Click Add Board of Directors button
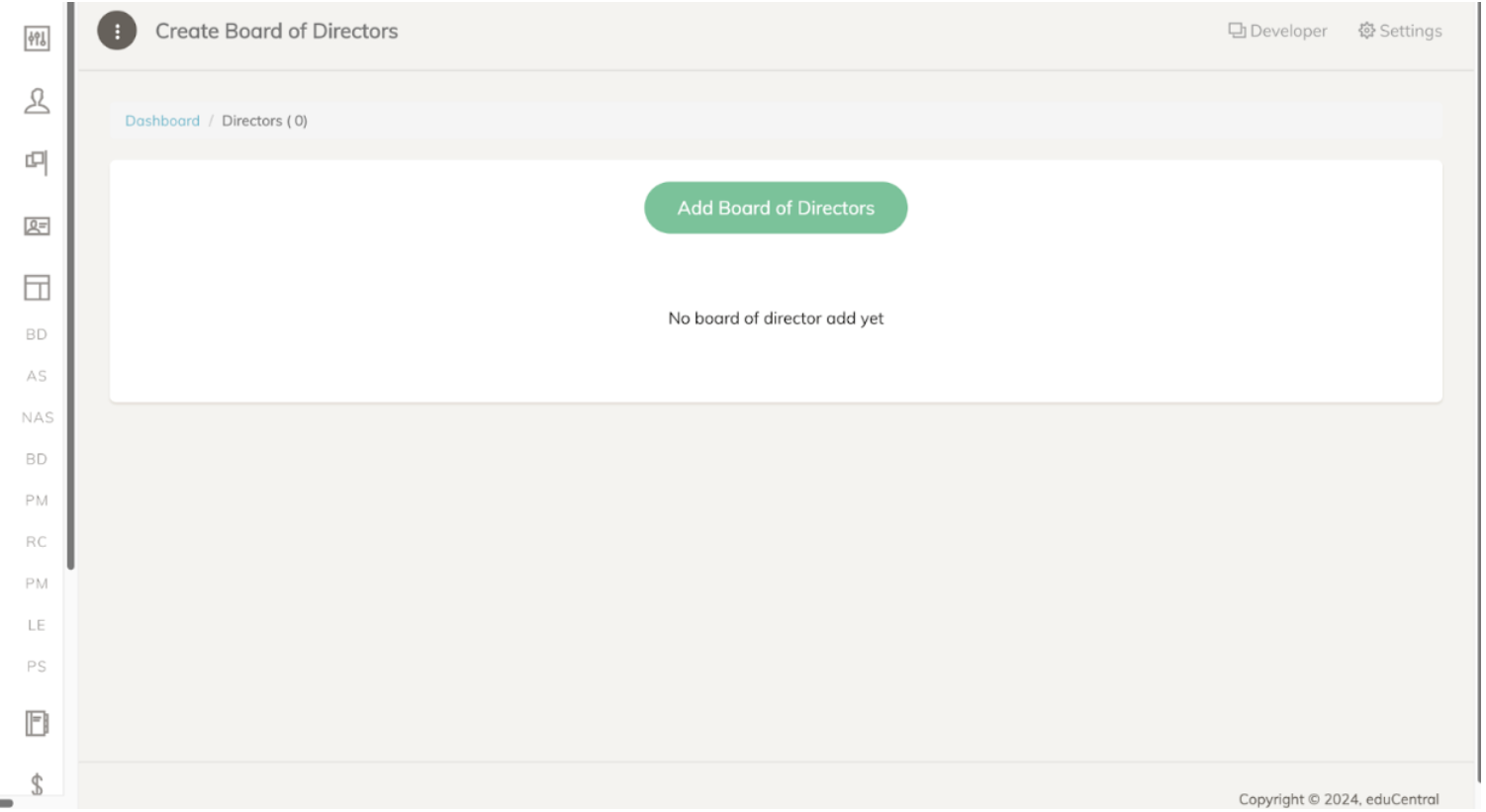This screenshot has height=812, width=1486. click(x=776, y=208)
